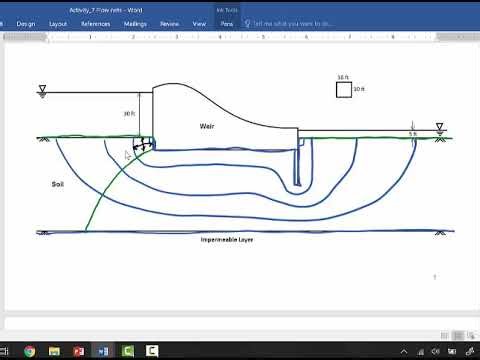The width and height of the screenshot is (480, 360).
Task: Click the page number 1 on the page
Action: (x=435, y=277)
